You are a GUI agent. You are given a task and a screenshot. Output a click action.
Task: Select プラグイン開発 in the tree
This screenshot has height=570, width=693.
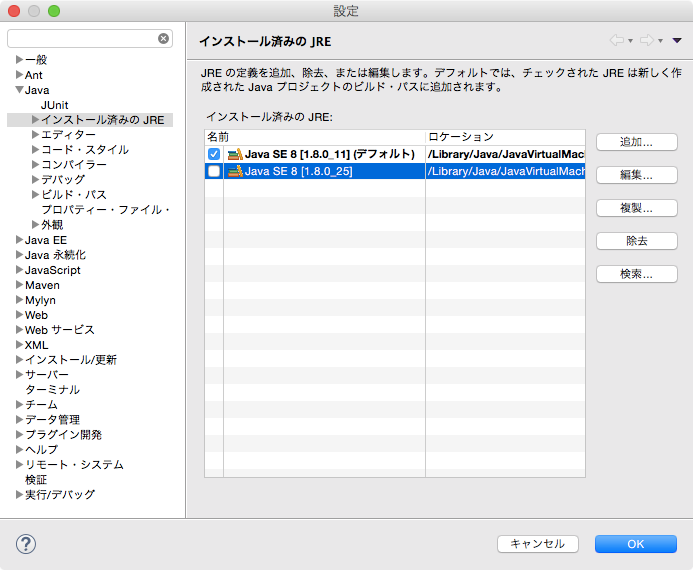click(63, 435)
